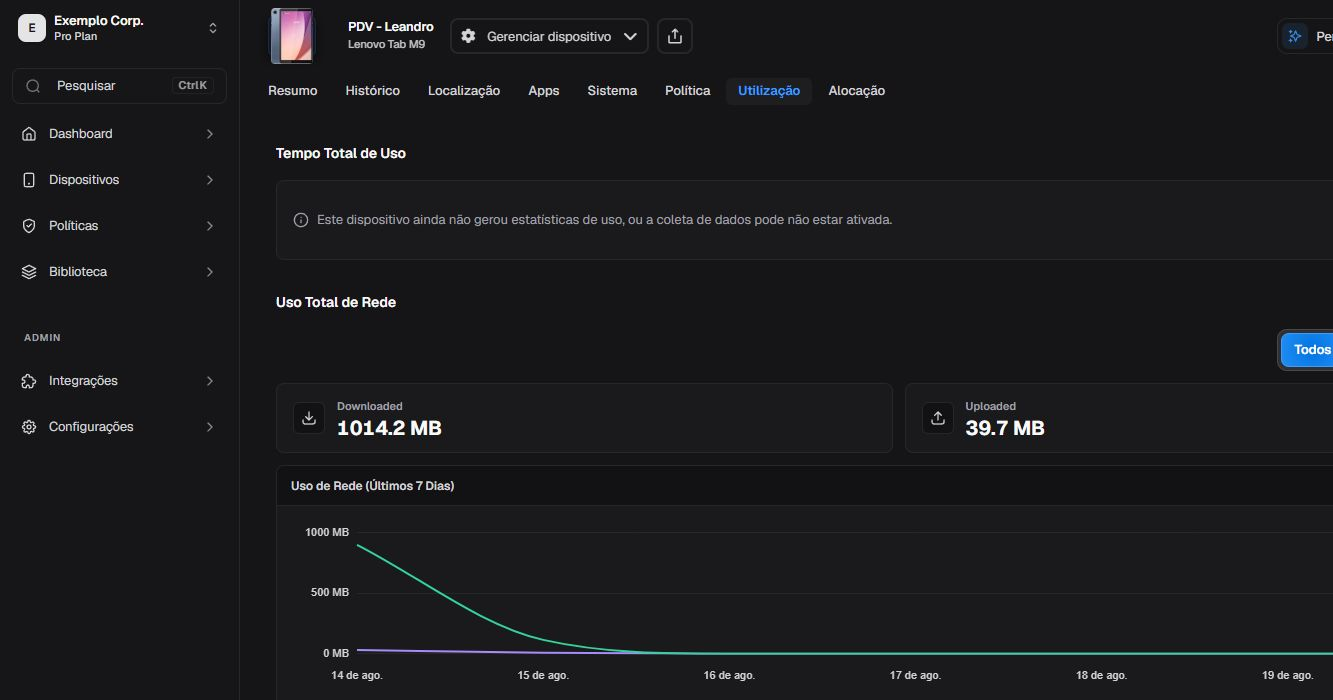Switch to the Resumo tab

[293, 91]
